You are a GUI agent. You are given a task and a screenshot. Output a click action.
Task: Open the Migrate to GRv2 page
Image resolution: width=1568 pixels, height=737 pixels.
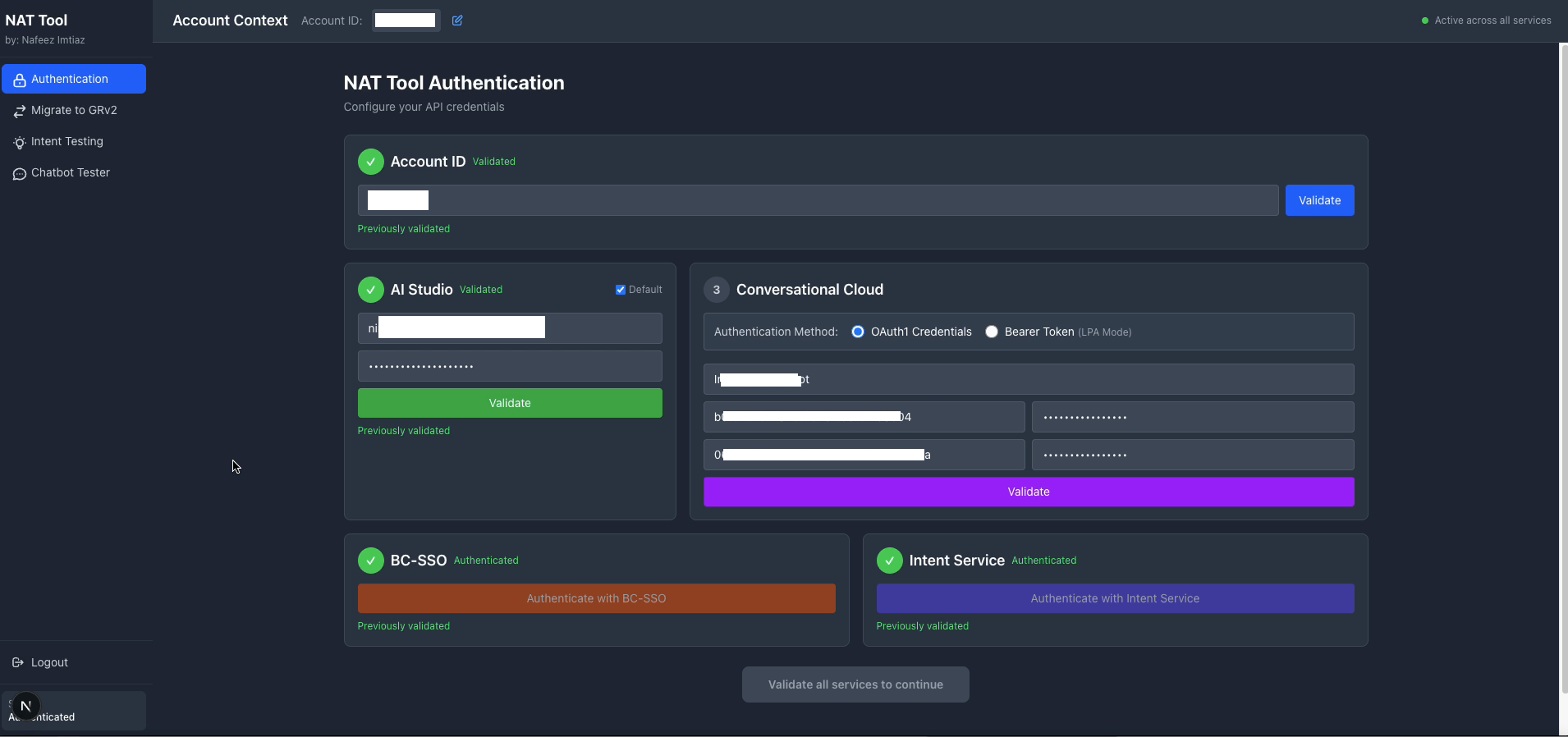coord(74,110)
